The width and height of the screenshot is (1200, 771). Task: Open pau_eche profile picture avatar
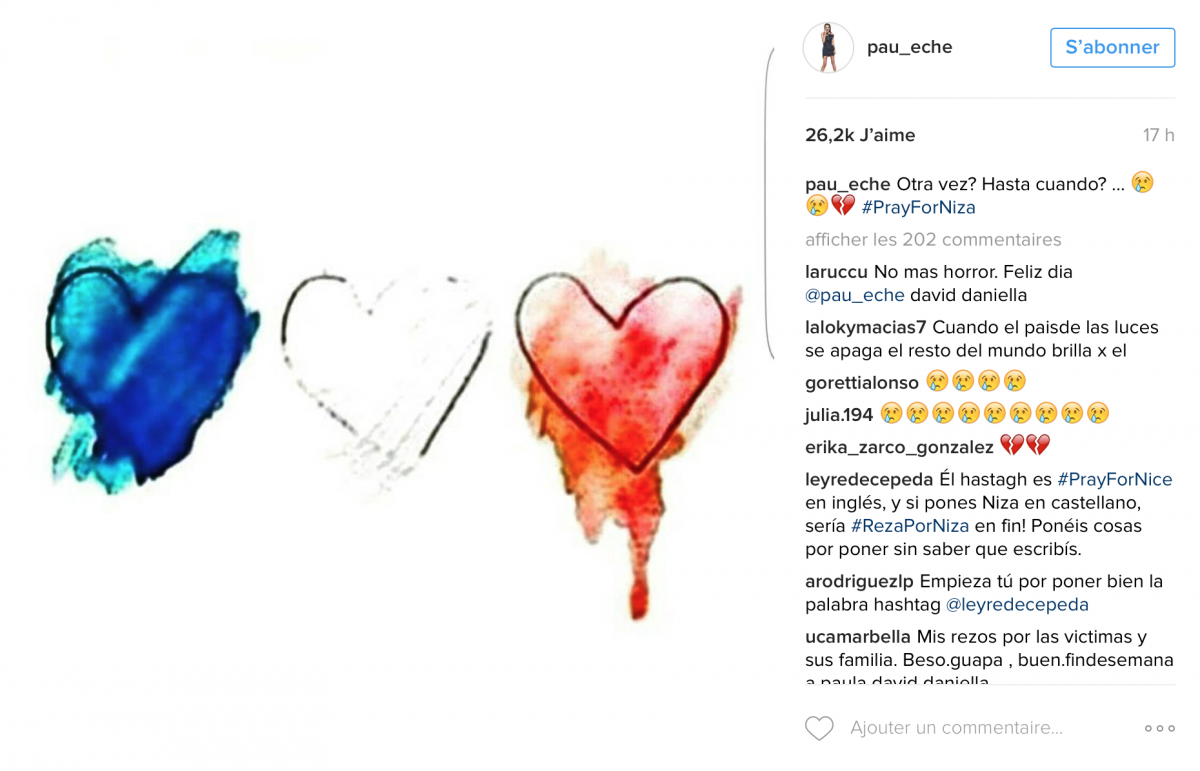click(828, 47)
